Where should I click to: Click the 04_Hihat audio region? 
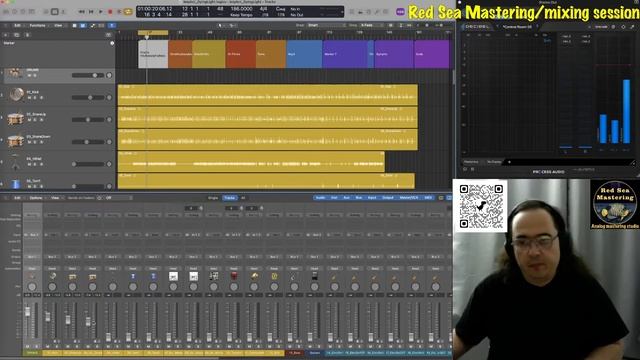coord(251,161)
